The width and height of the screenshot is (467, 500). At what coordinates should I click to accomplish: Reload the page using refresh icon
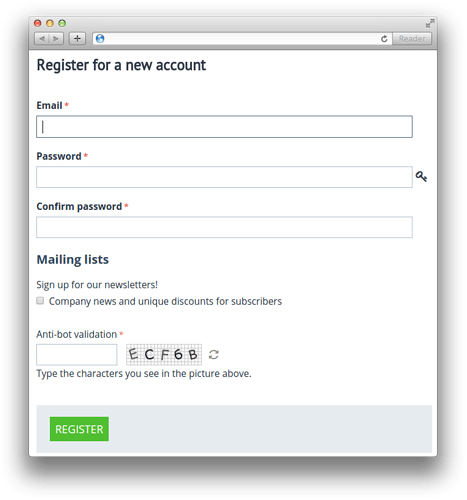[x=384, y=39]
